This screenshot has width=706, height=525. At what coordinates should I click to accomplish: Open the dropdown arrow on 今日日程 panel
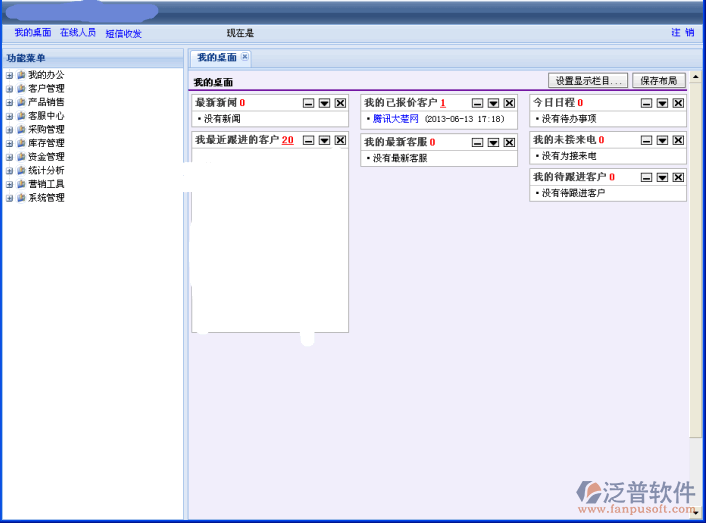pyautogui.click(x=662, y=103)
